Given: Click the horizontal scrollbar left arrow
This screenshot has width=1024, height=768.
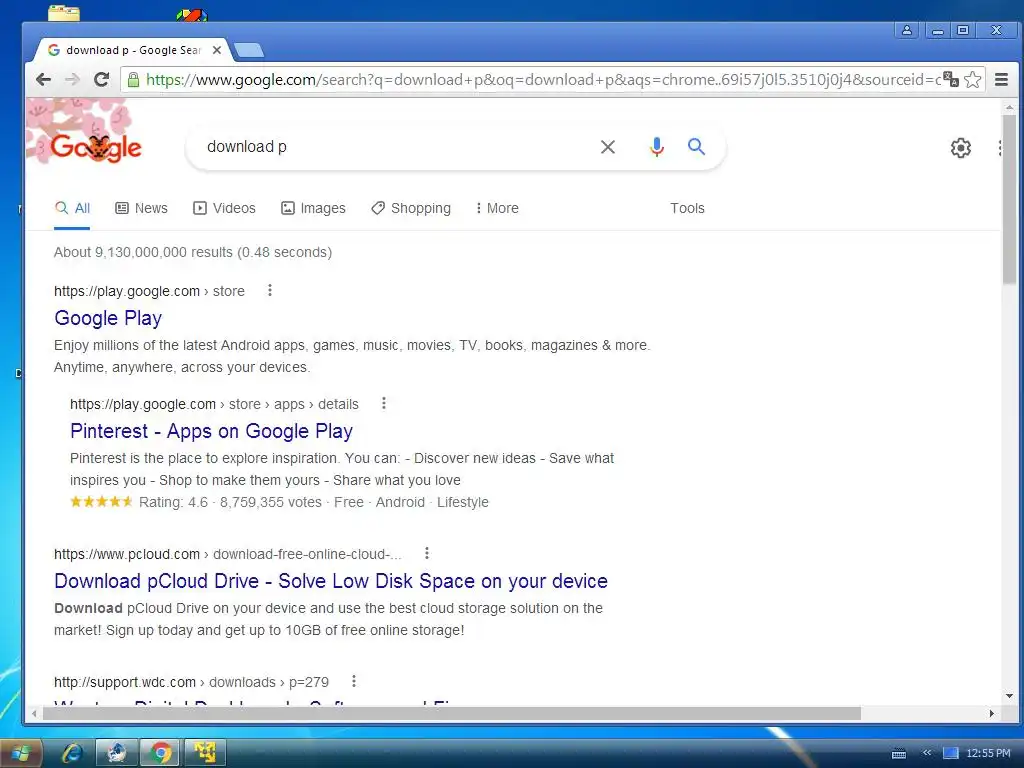Looking at the screenshot, I should (x=34, y=714).
